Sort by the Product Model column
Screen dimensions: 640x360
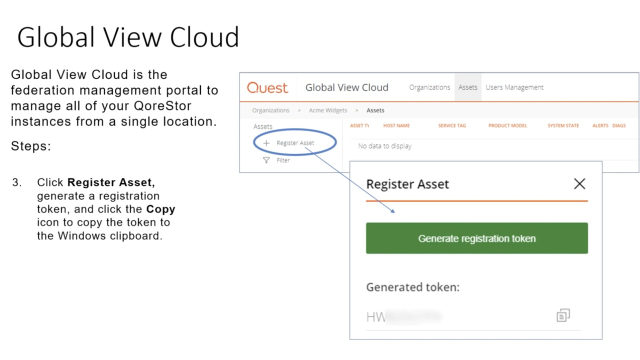[x=507, y=126]
